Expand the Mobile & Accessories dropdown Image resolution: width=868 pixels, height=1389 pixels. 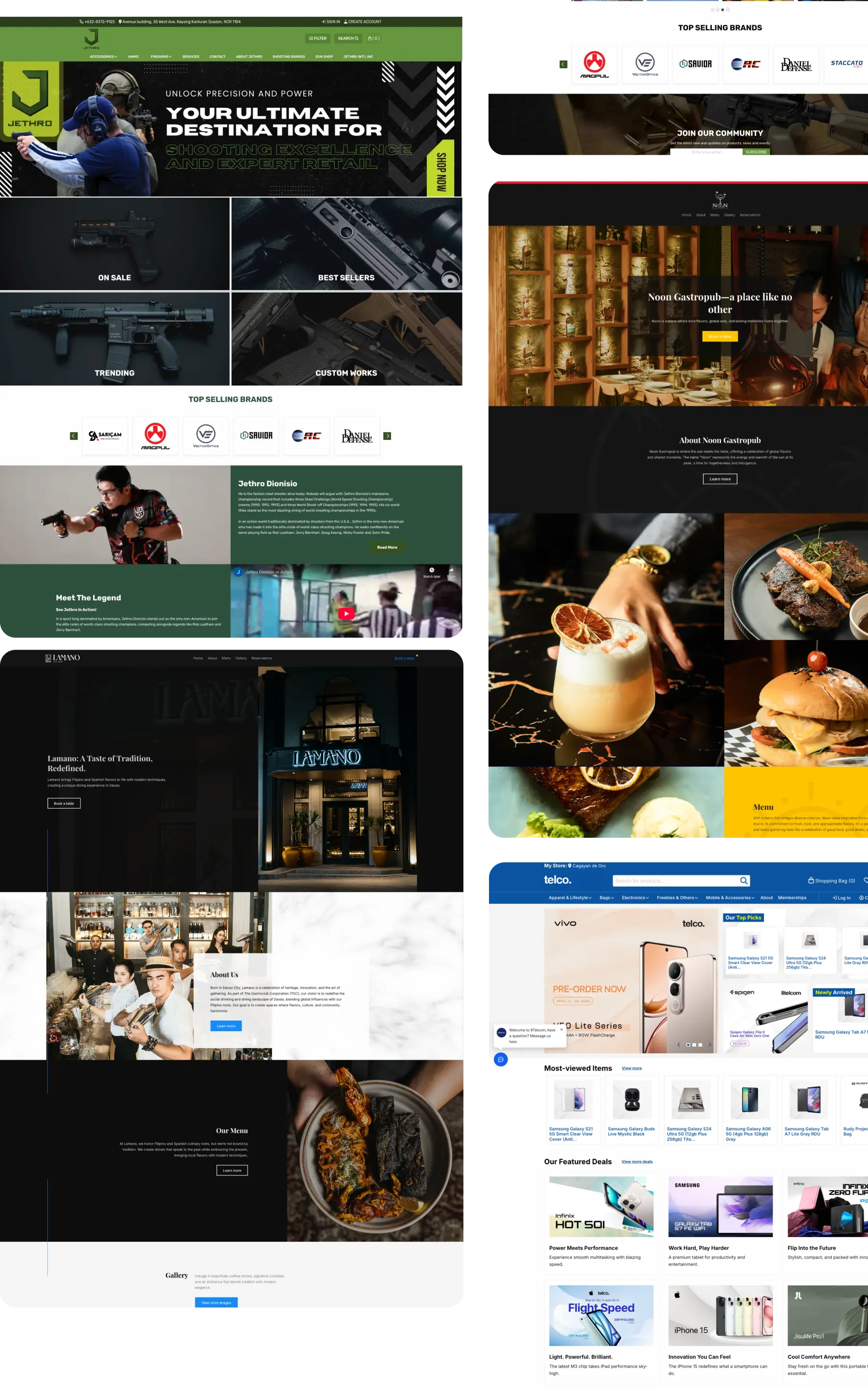730,898
